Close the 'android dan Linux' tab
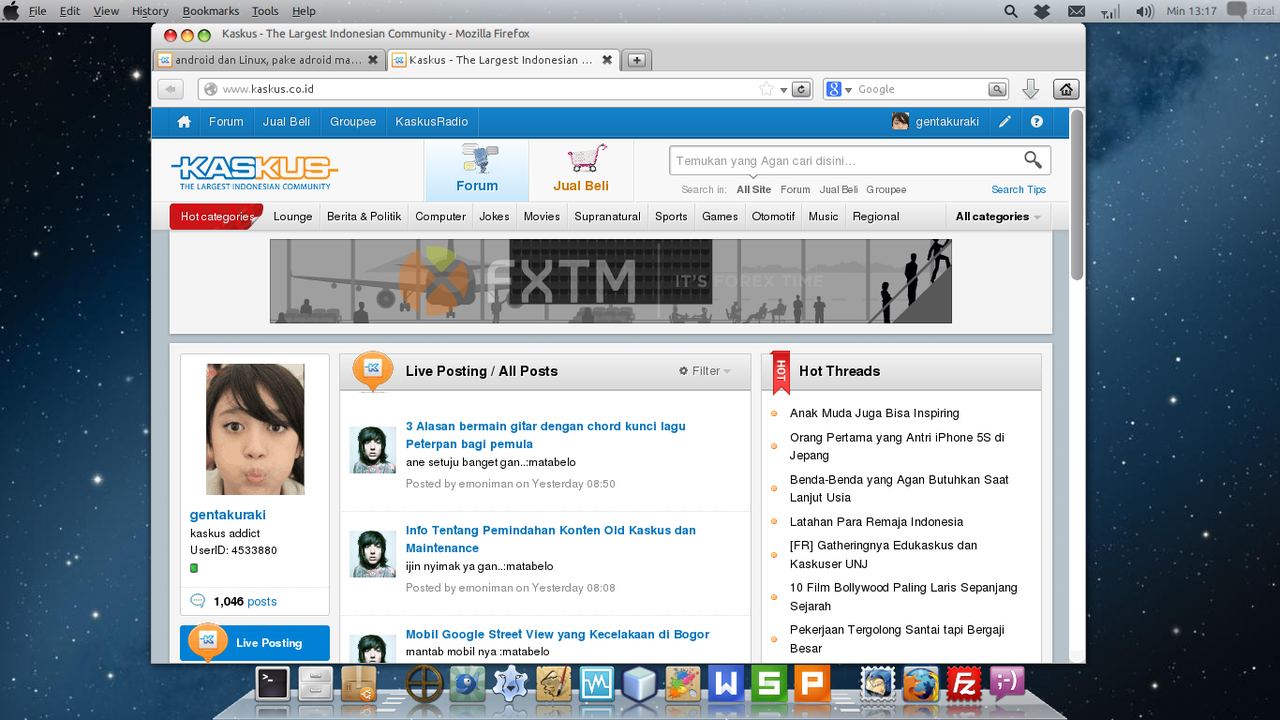 point(373,60)
